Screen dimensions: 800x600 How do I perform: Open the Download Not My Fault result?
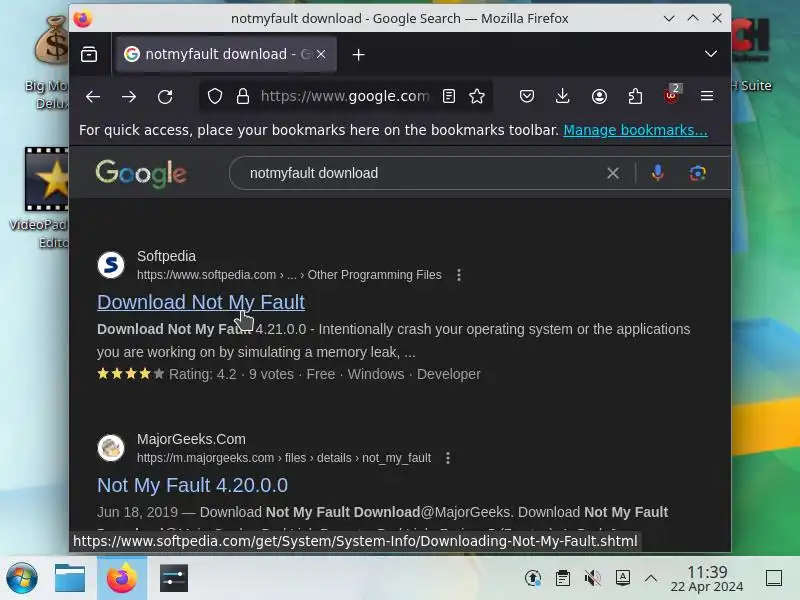click(x=201, y=302)
